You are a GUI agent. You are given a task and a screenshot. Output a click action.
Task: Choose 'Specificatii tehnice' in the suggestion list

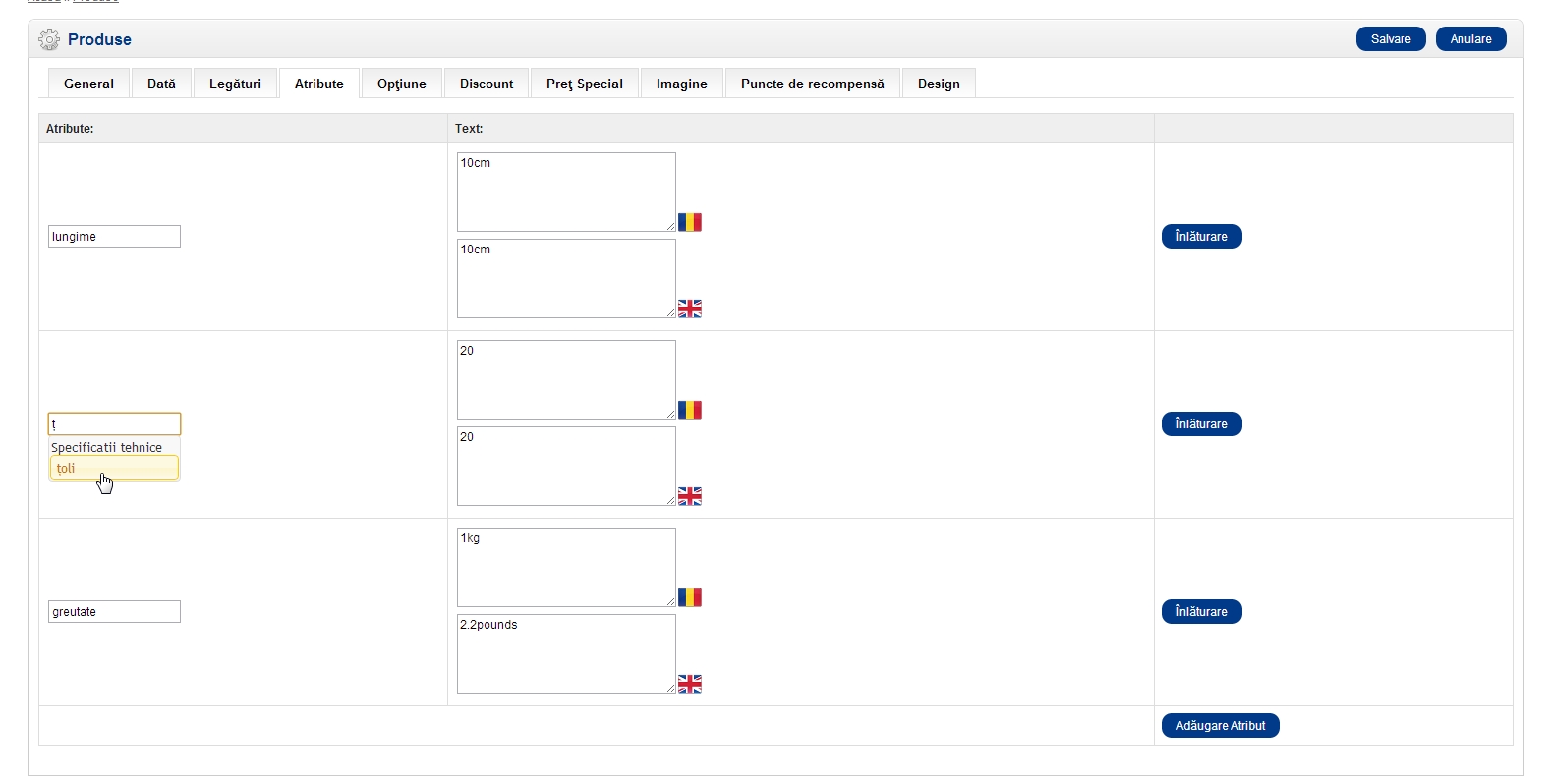pos(107,447)
